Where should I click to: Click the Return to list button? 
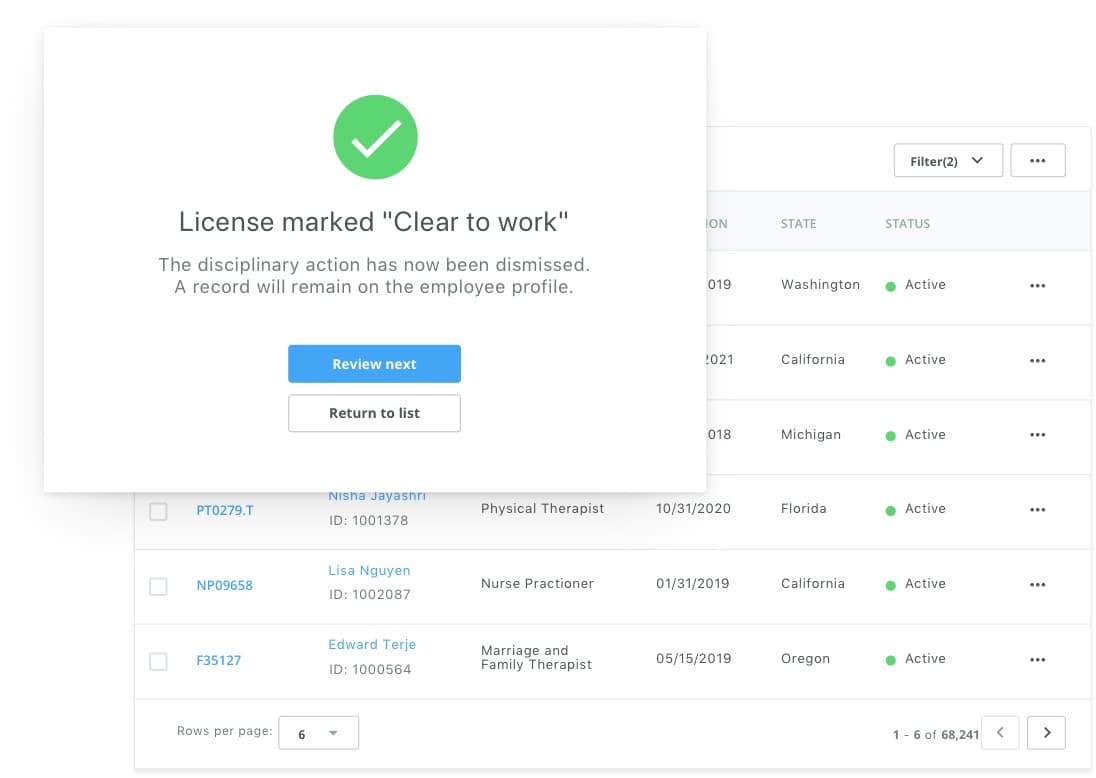[374, 413]
